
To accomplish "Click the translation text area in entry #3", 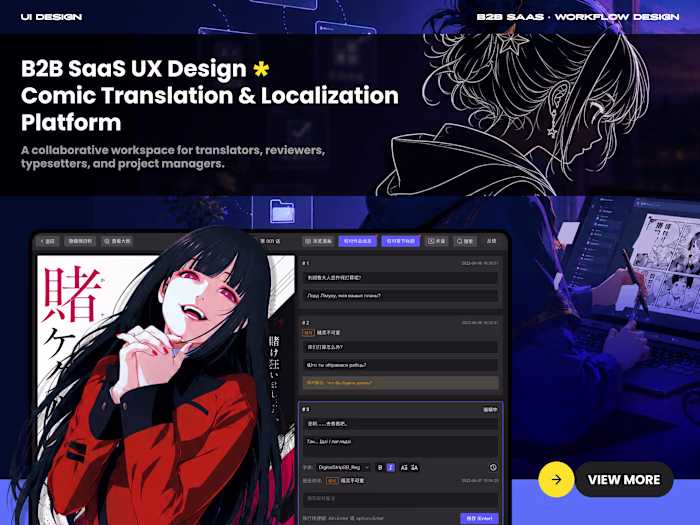I will point(400,446).
